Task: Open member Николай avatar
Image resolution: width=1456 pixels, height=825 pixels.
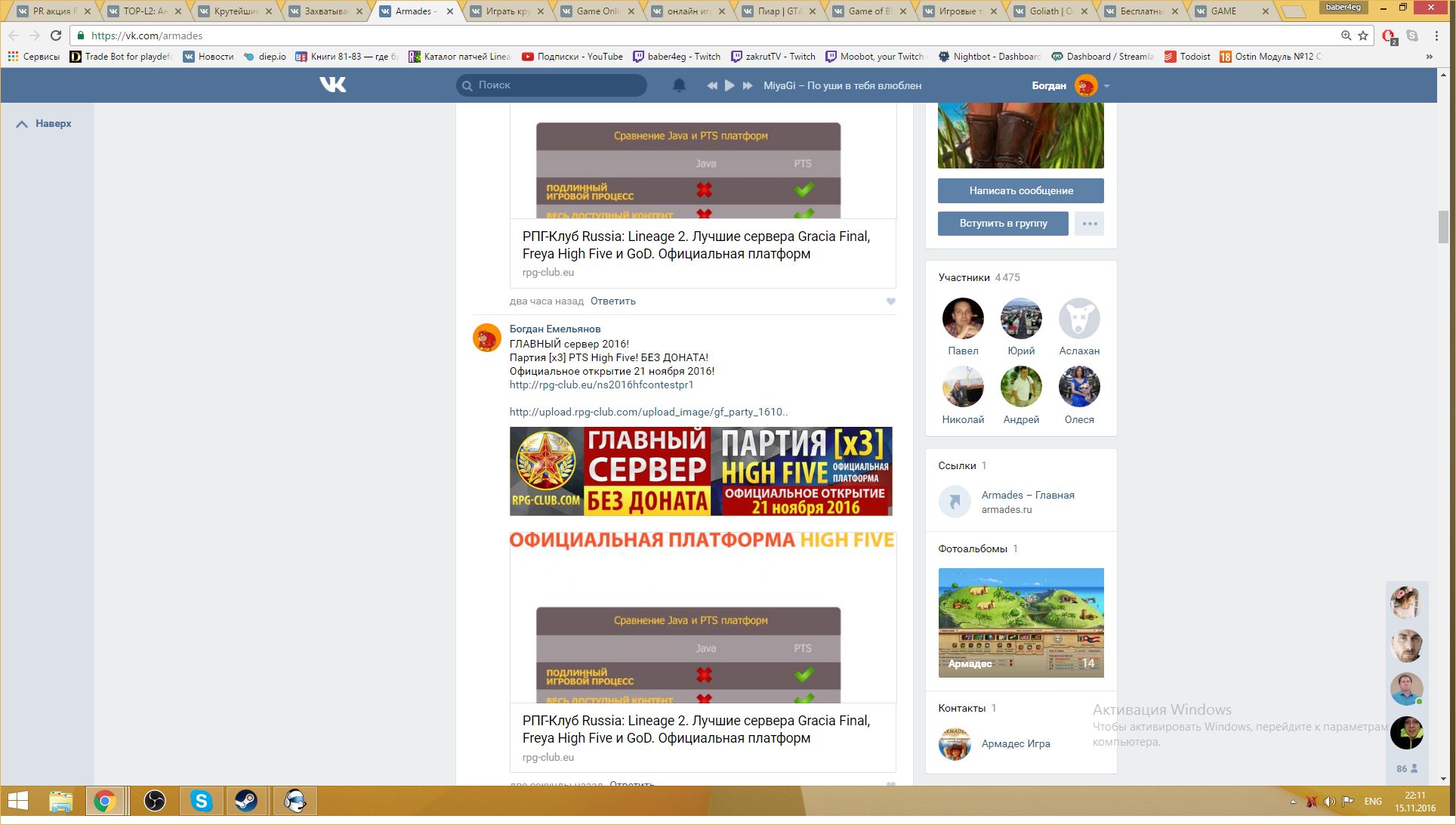Action: click(963, 387)
